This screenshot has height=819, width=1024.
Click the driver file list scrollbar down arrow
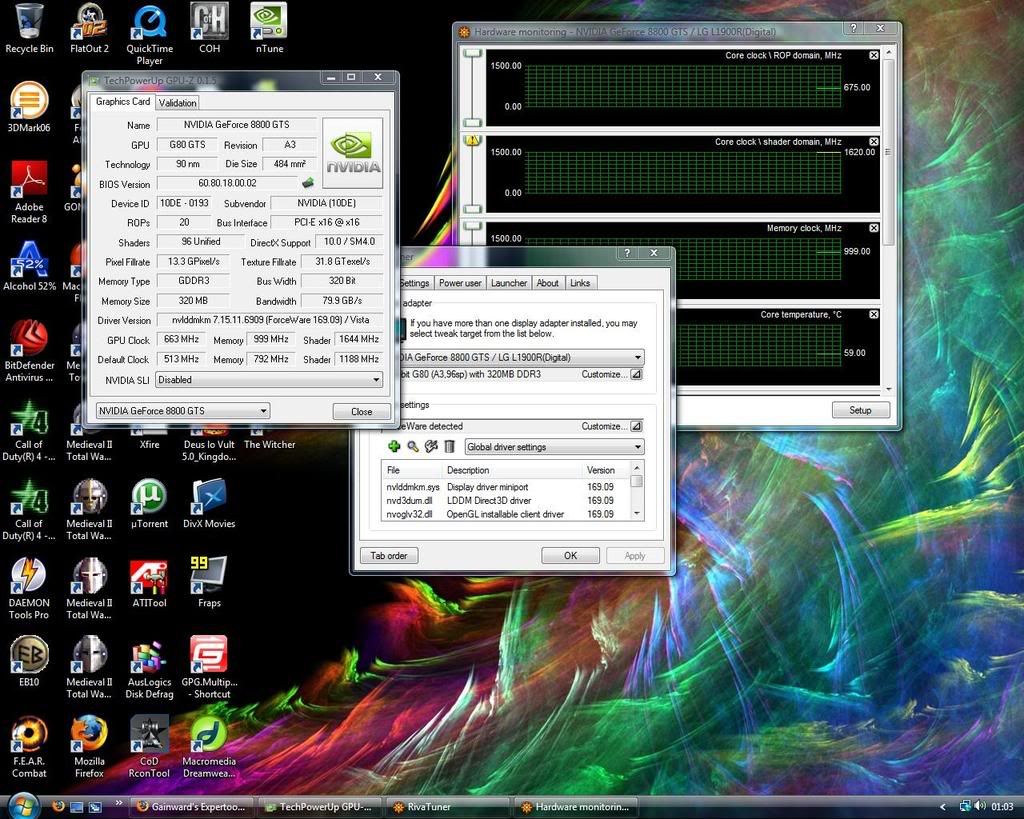click(x=637, y=513)
